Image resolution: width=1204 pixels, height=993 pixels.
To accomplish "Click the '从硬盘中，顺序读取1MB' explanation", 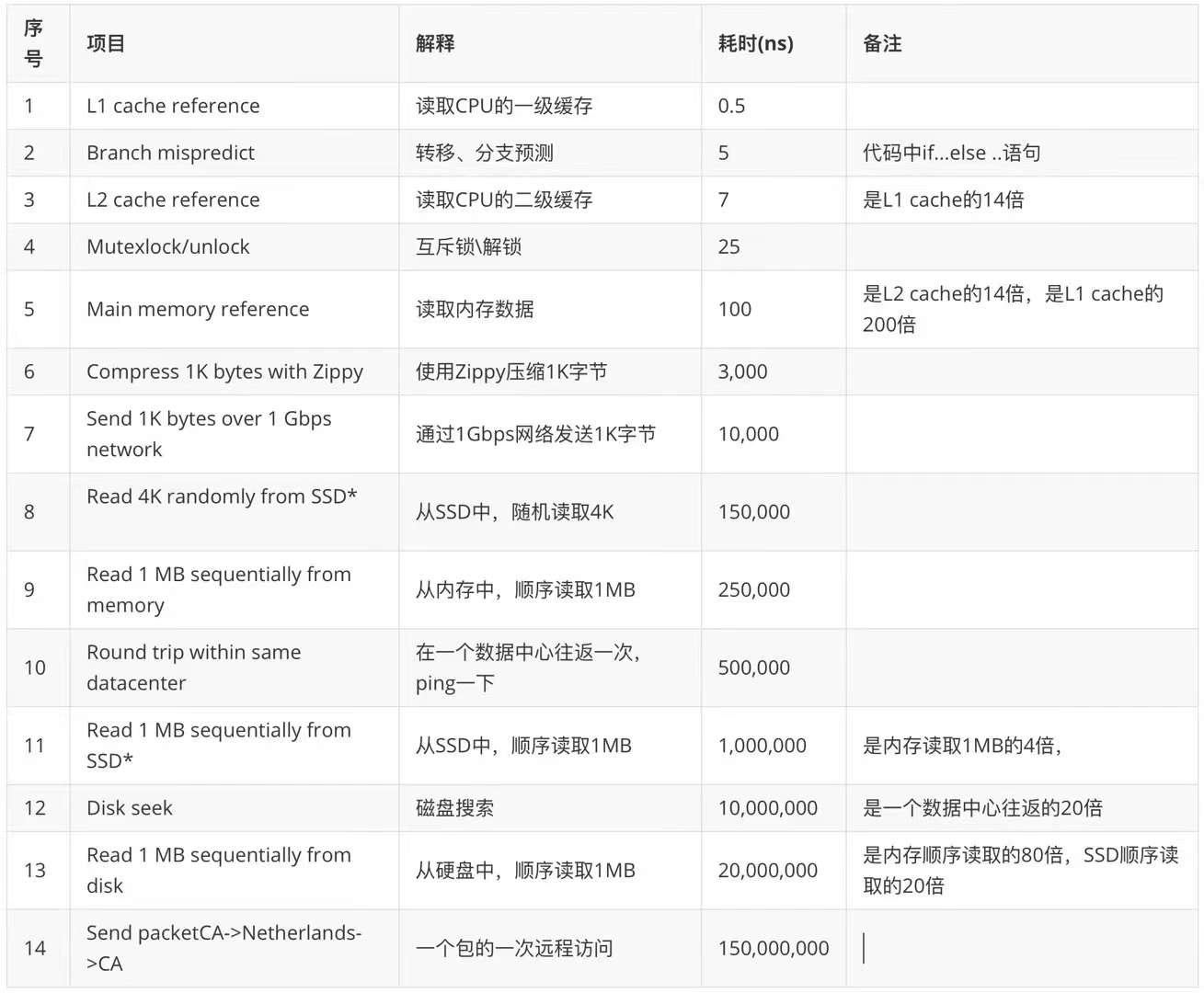I will point(525,870).
